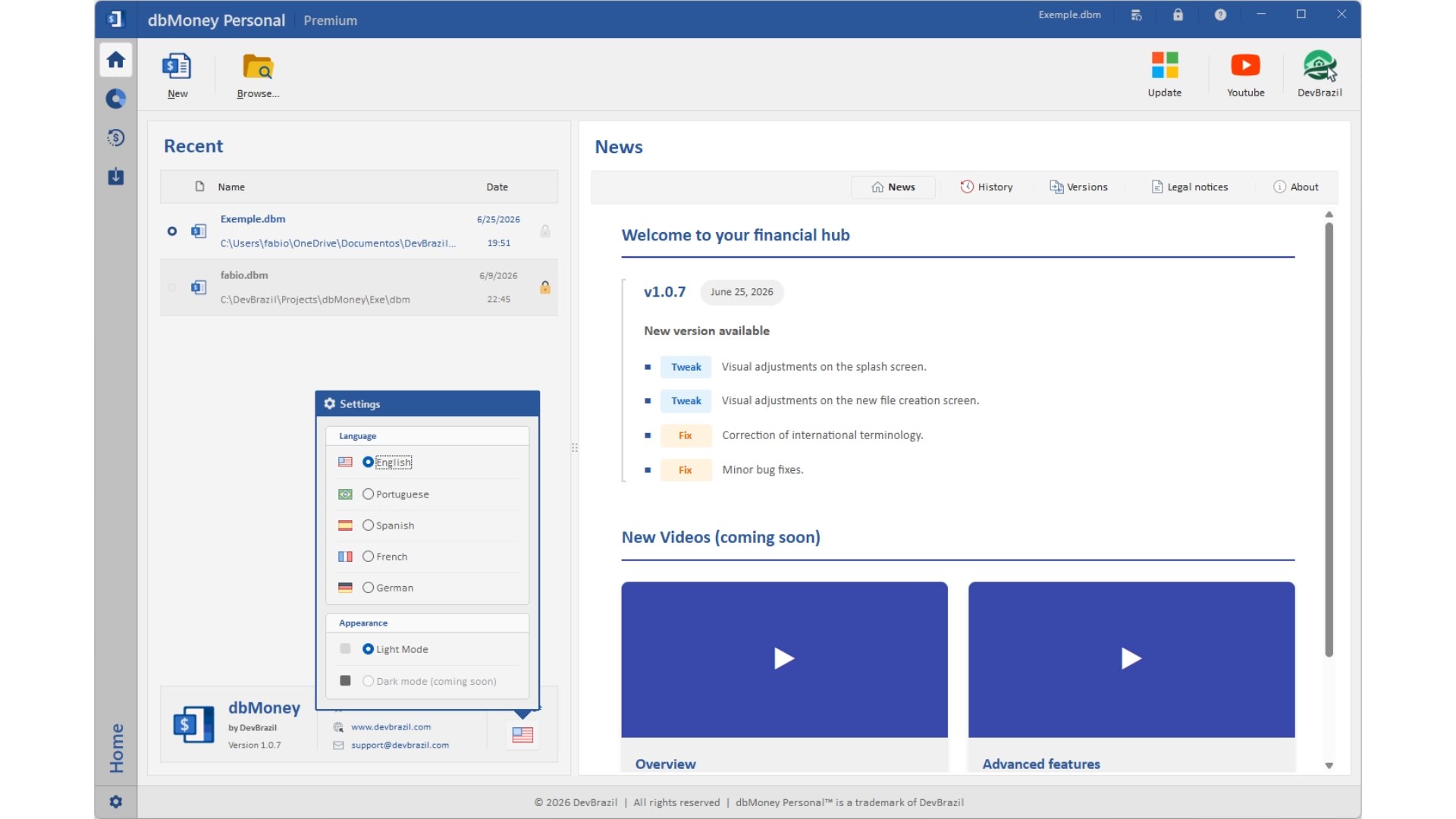Screen dimensions: 1456x819
Task: Click the Exemple.dbm file name in title bar
Action: pos(1069,15)
